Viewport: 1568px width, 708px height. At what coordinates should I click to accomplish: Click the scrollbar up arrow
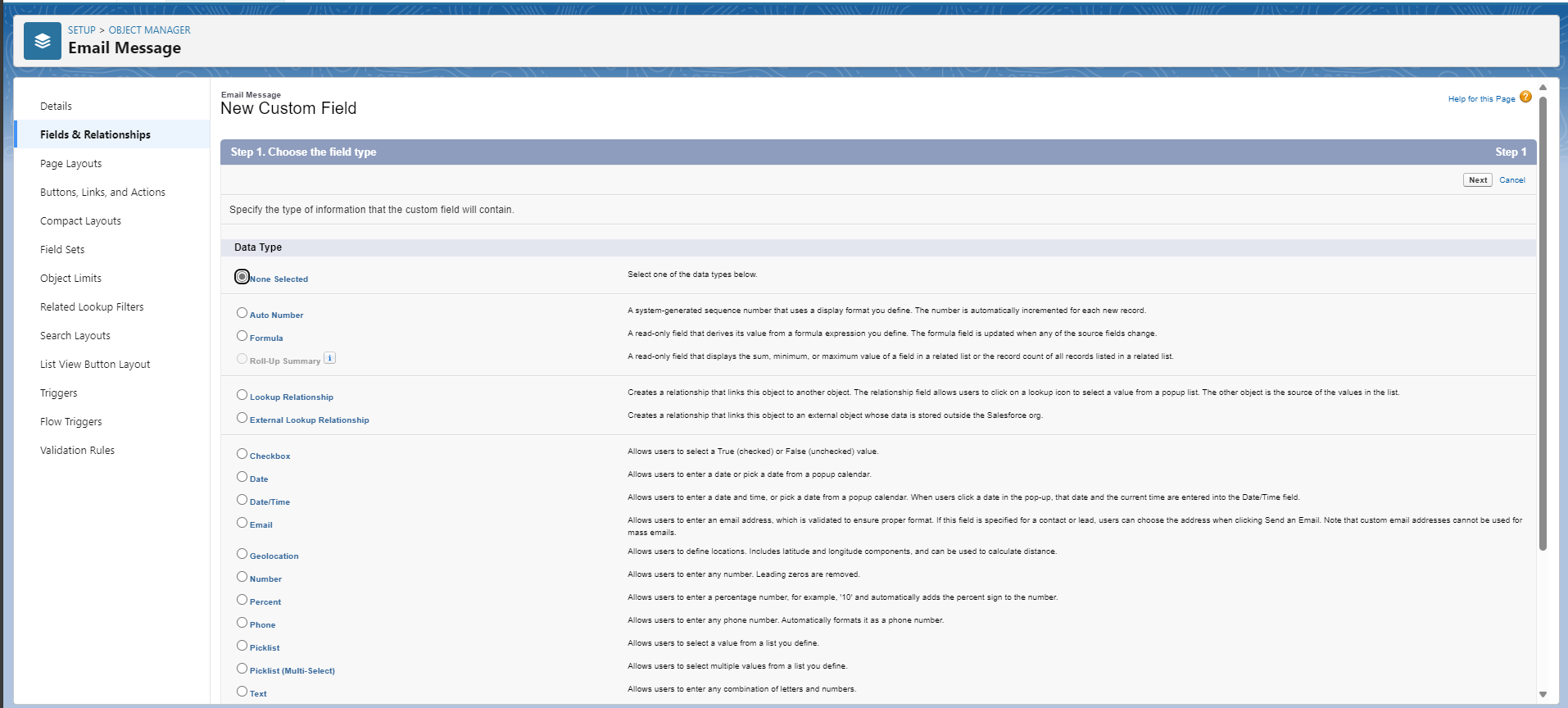click(1543, 87)
